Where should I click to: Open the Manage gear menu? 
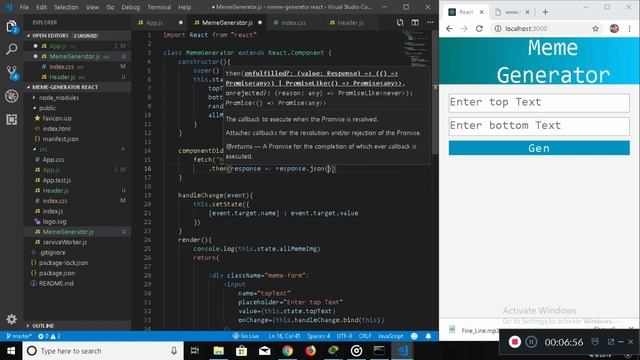[x=11, y=319]
